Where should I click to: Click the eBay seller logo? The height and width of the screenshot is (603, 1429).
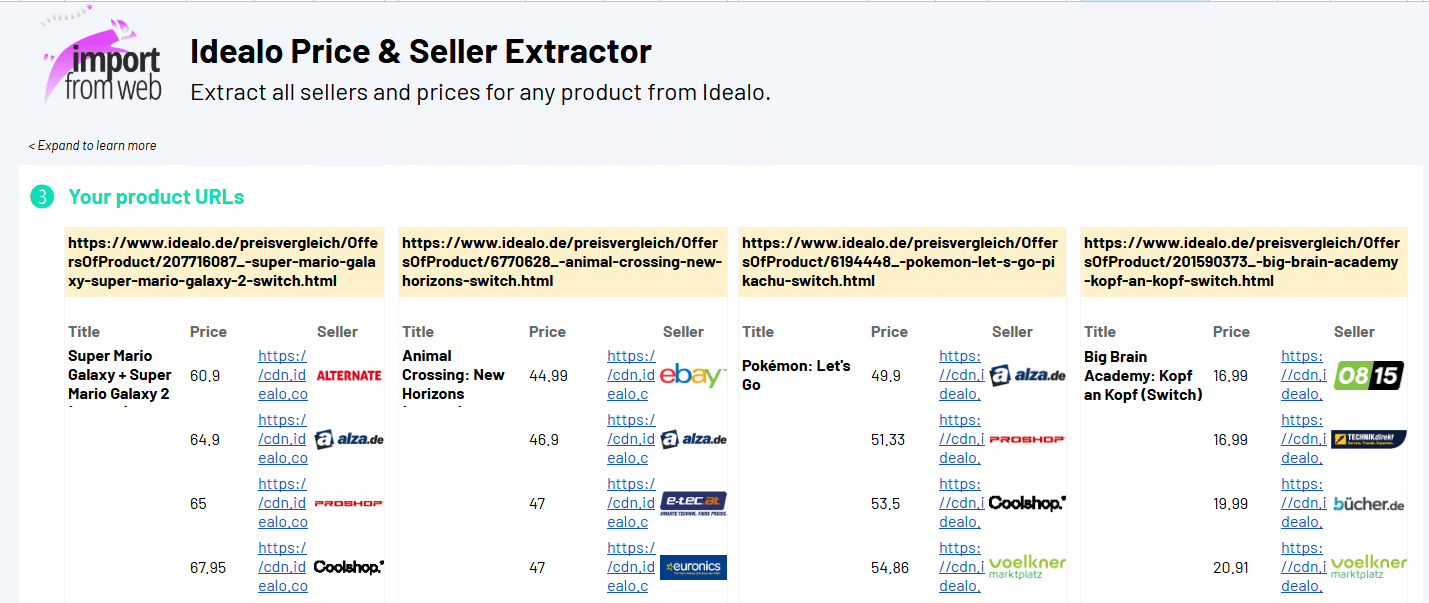(x=693, y=375)
